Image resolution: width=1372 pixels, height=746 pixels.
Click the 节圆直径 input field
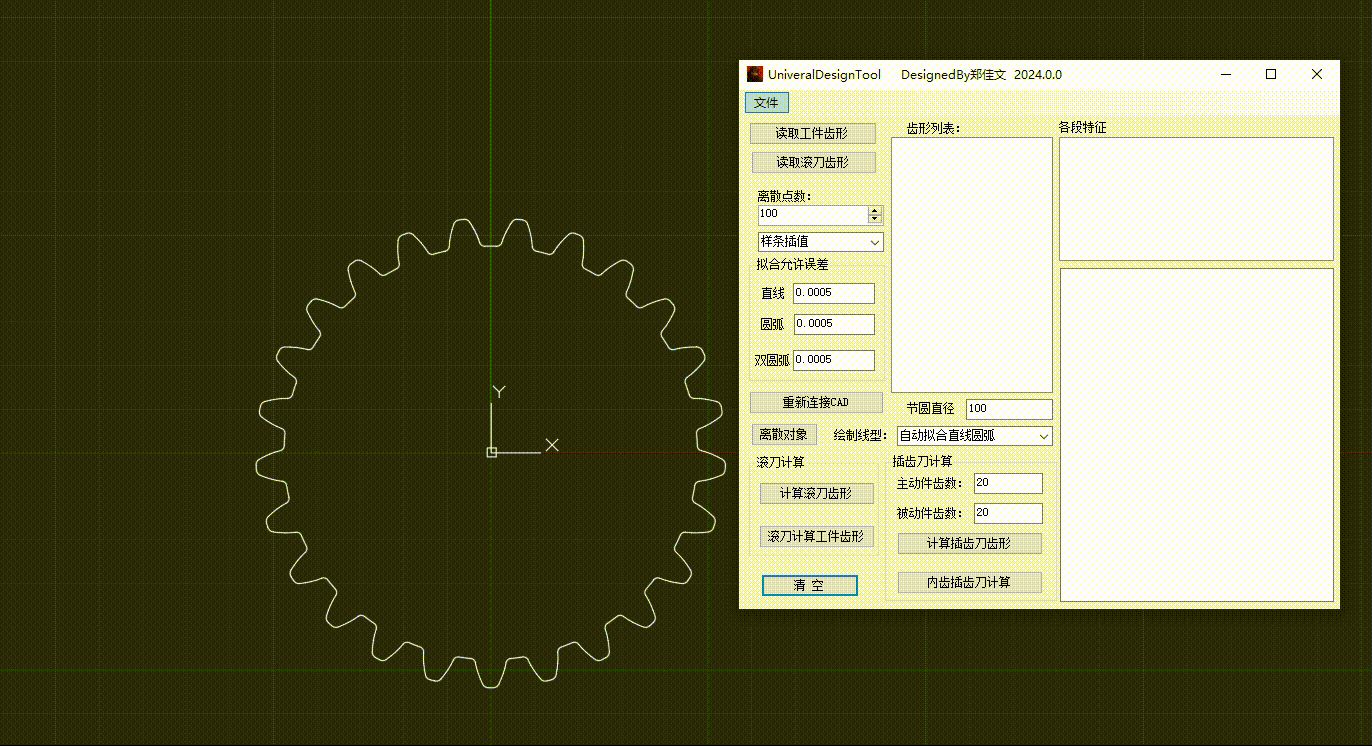point(1009,409)
